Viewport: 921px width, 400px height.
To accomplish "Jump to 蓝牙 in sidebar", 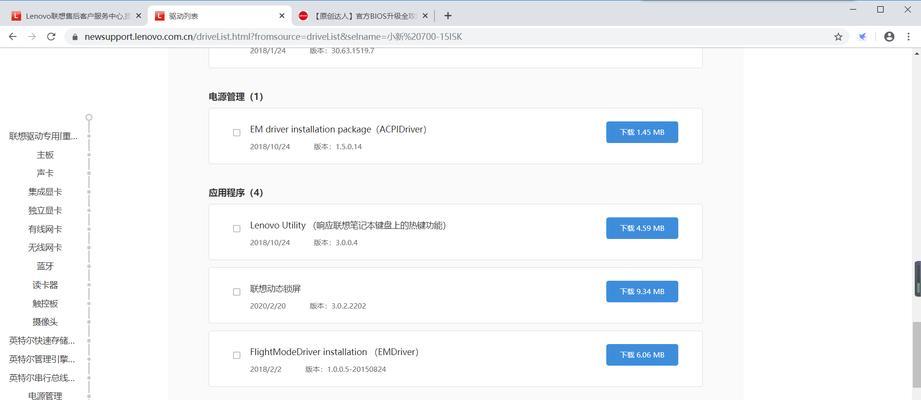I will point(45,266).
